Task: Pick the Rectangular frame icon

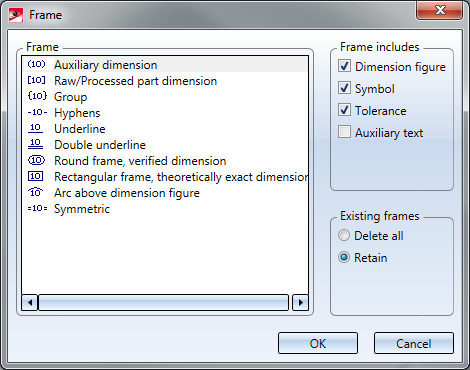Action: [36, 176]
